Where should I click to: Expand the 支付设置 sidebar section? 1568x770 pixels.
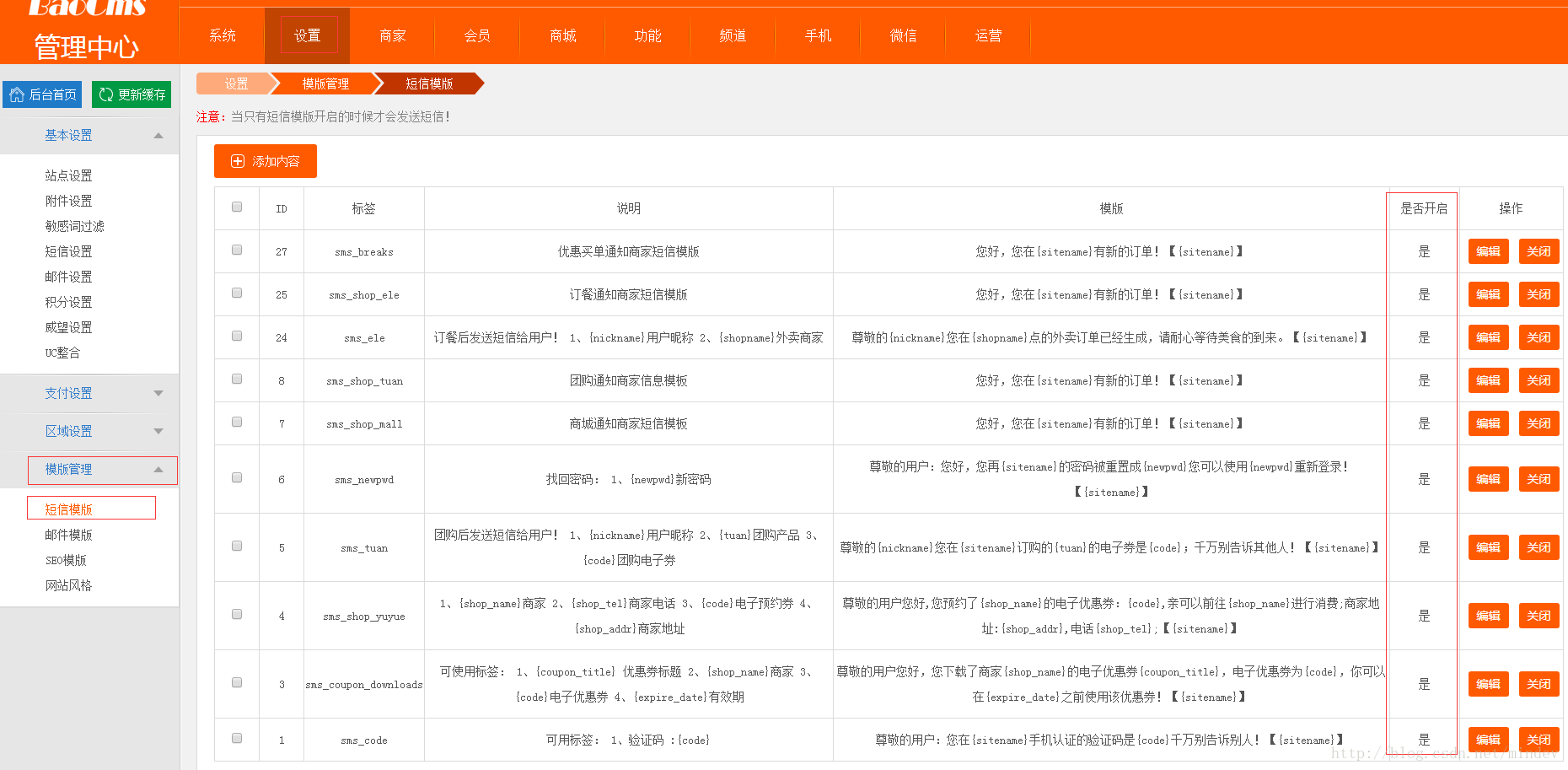89,393
